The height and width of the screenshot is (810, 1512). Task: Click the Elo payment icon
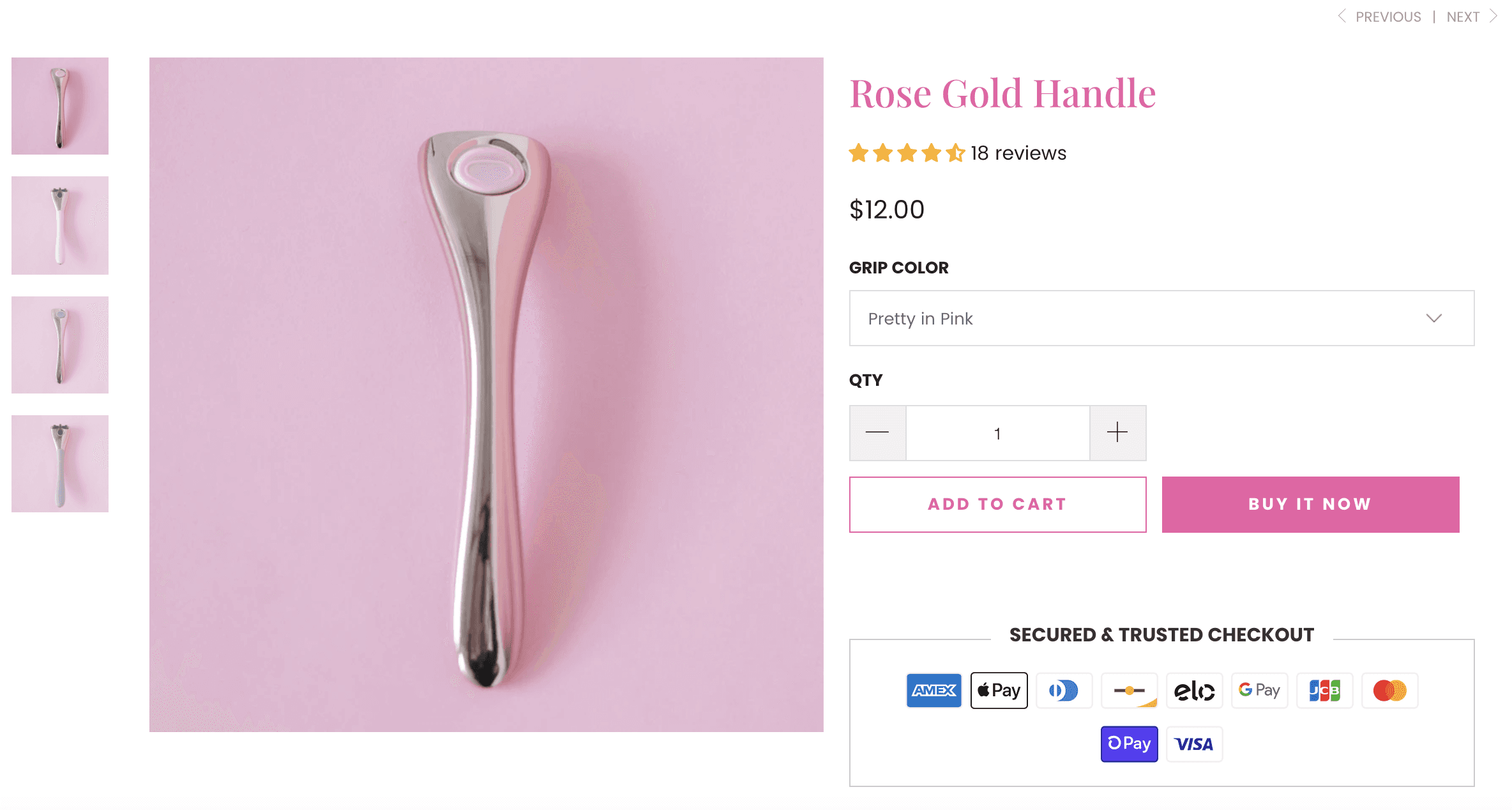[1194, 691]
